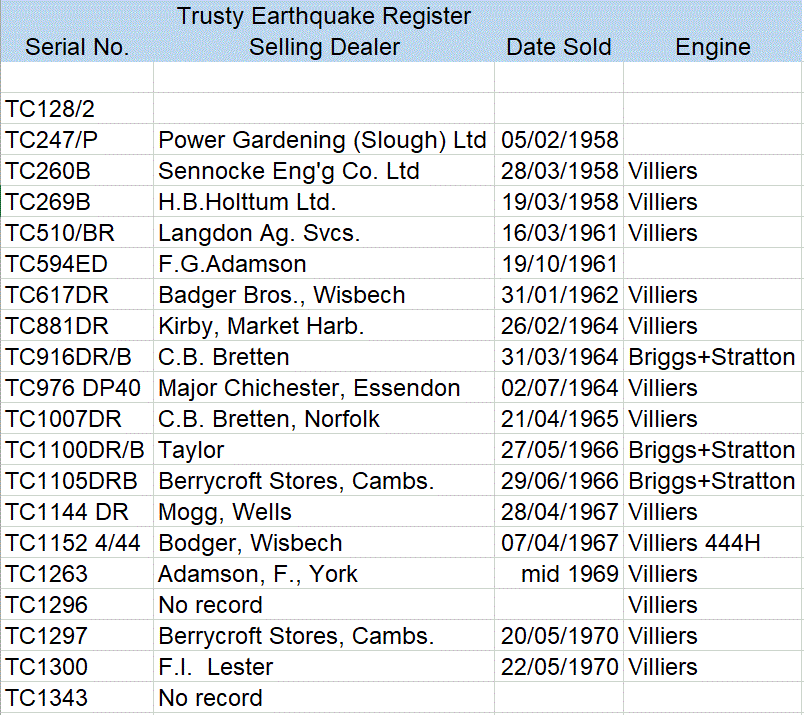Select the Trusty Earthquake Register title cell
This screenshot has height=715, width=804.
[324, 16]
